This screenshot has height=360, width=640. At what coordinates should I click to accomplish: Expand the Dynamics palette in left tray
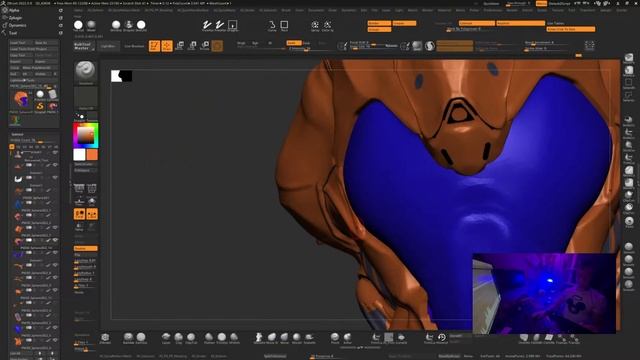pos(17,25)
